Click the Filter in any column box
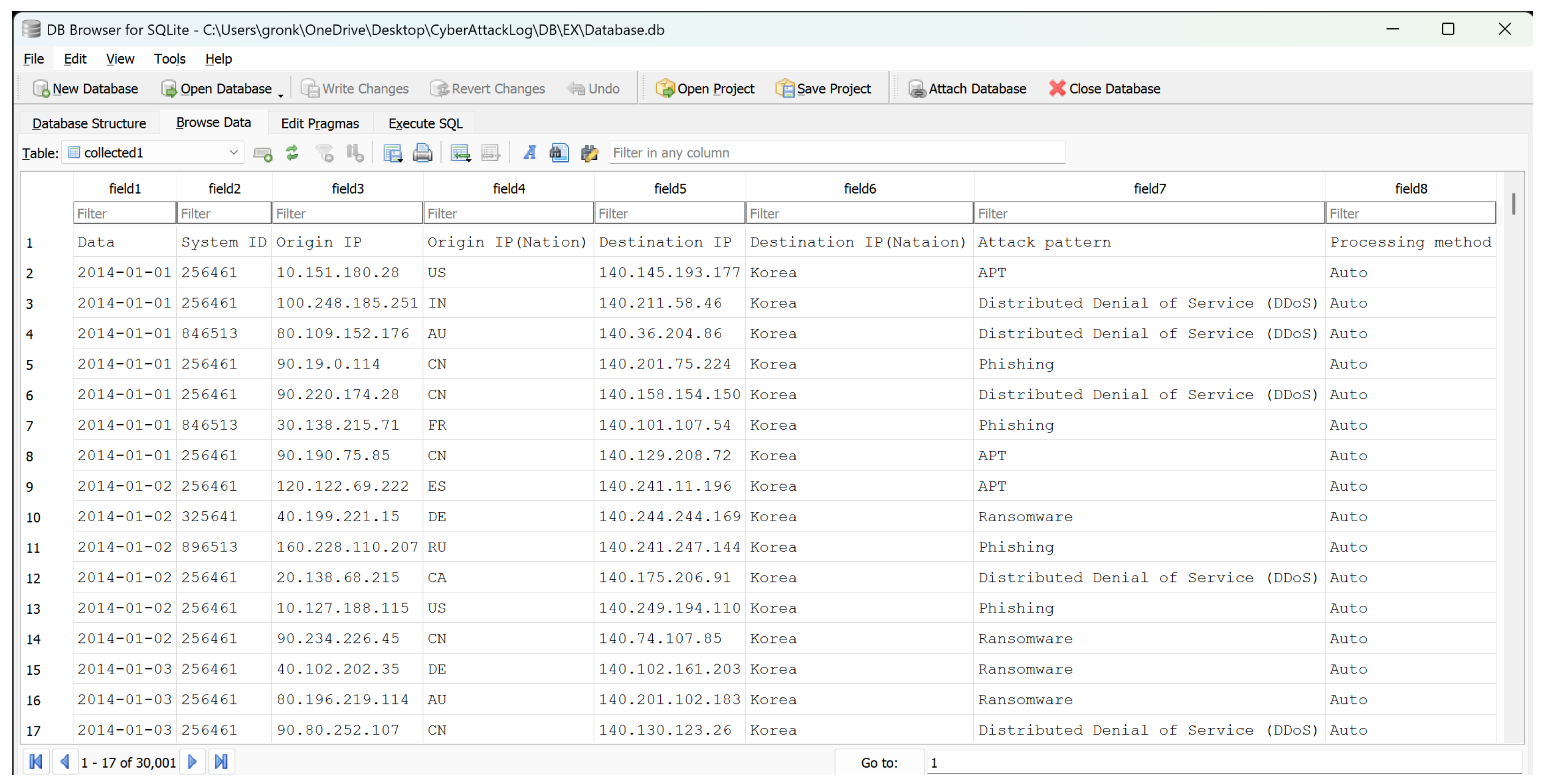1545x784 pixels. [837, 153]
